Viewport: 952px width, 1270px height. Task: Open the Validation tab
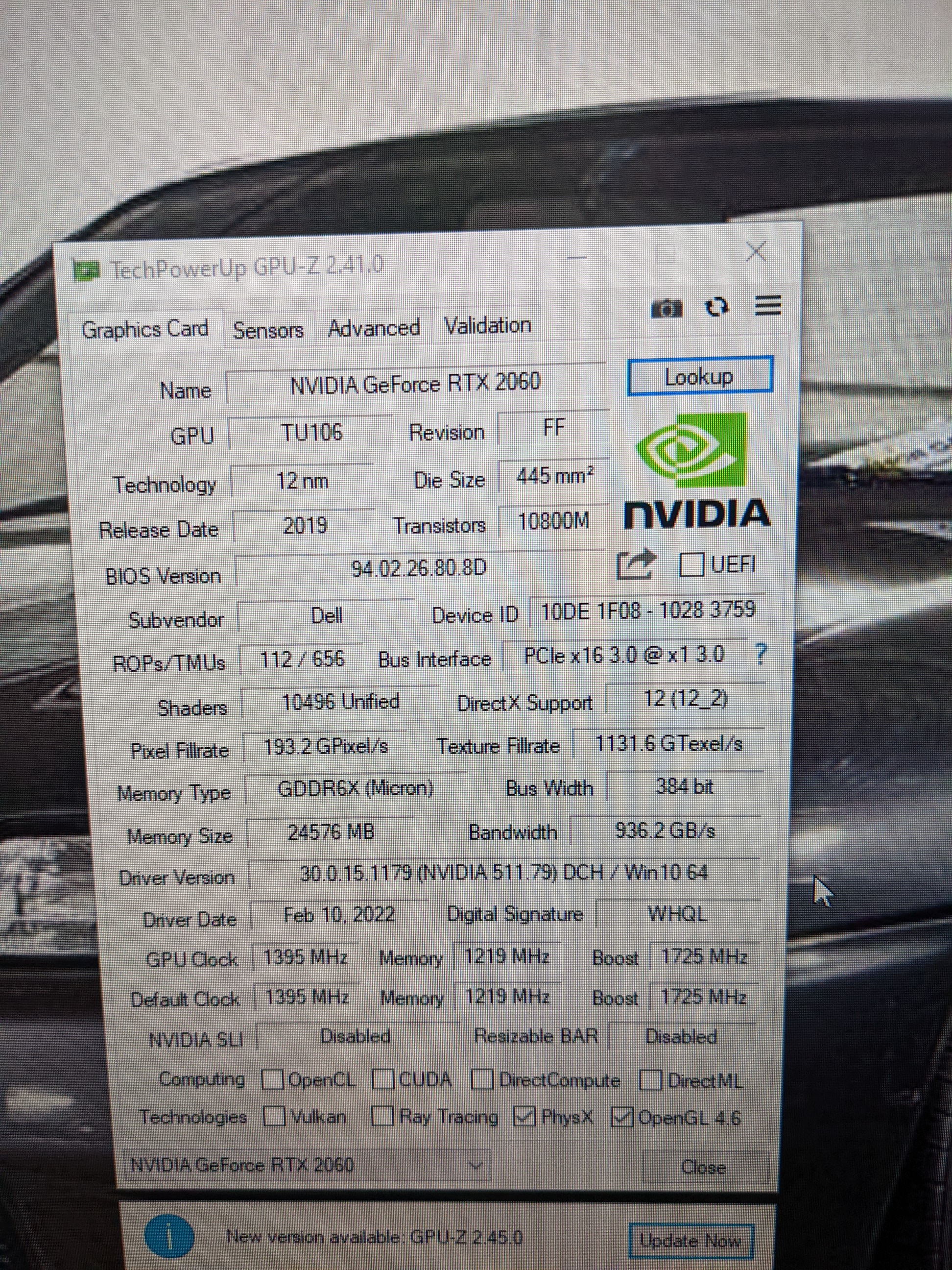point(487,326)
